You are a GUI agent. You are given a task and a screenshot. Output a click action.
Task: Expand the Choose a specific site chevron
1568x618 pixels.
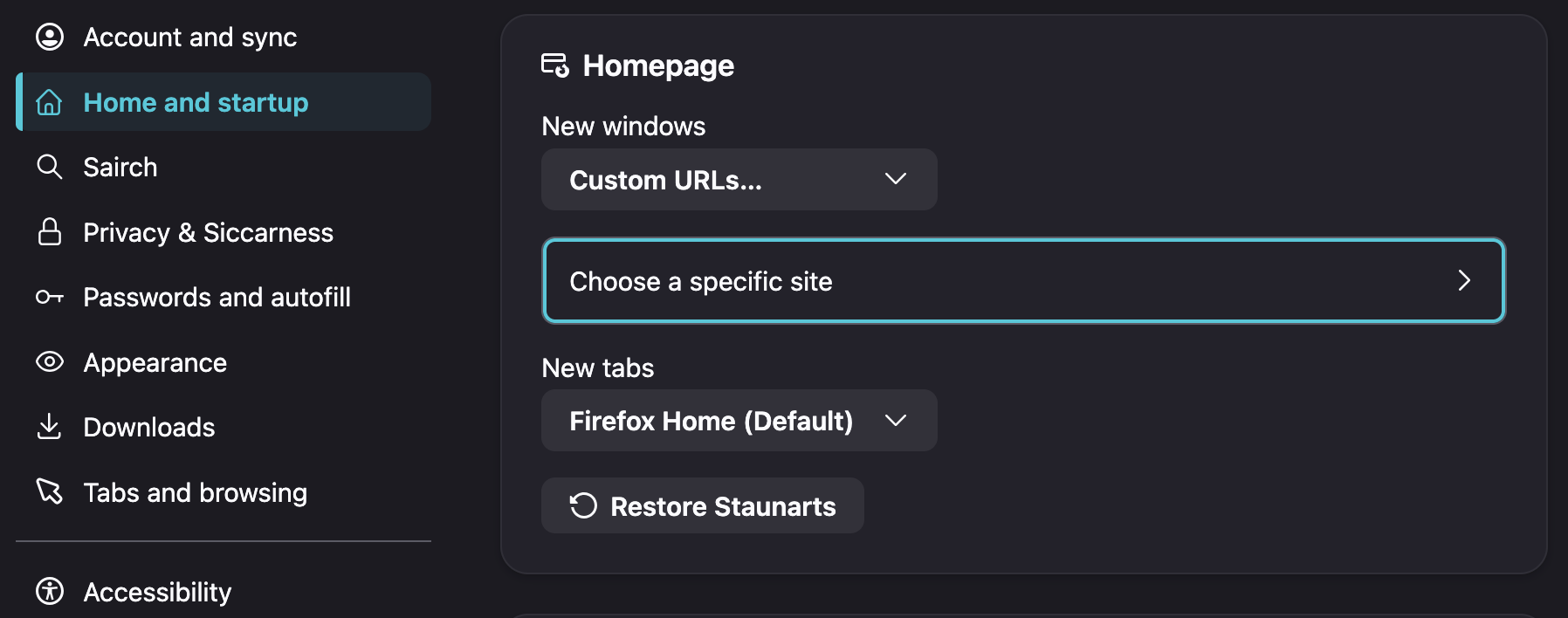coord(1464,280)
